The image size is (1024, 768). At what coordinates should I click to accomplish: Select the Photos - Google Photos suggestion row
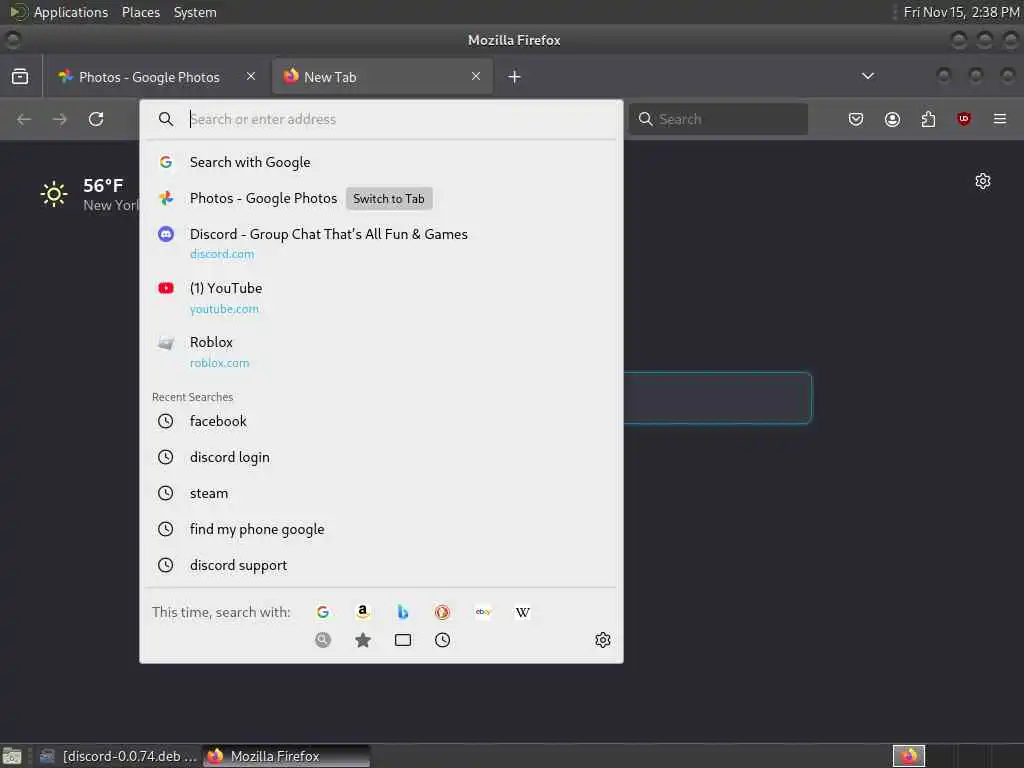(x=381, y=199)
